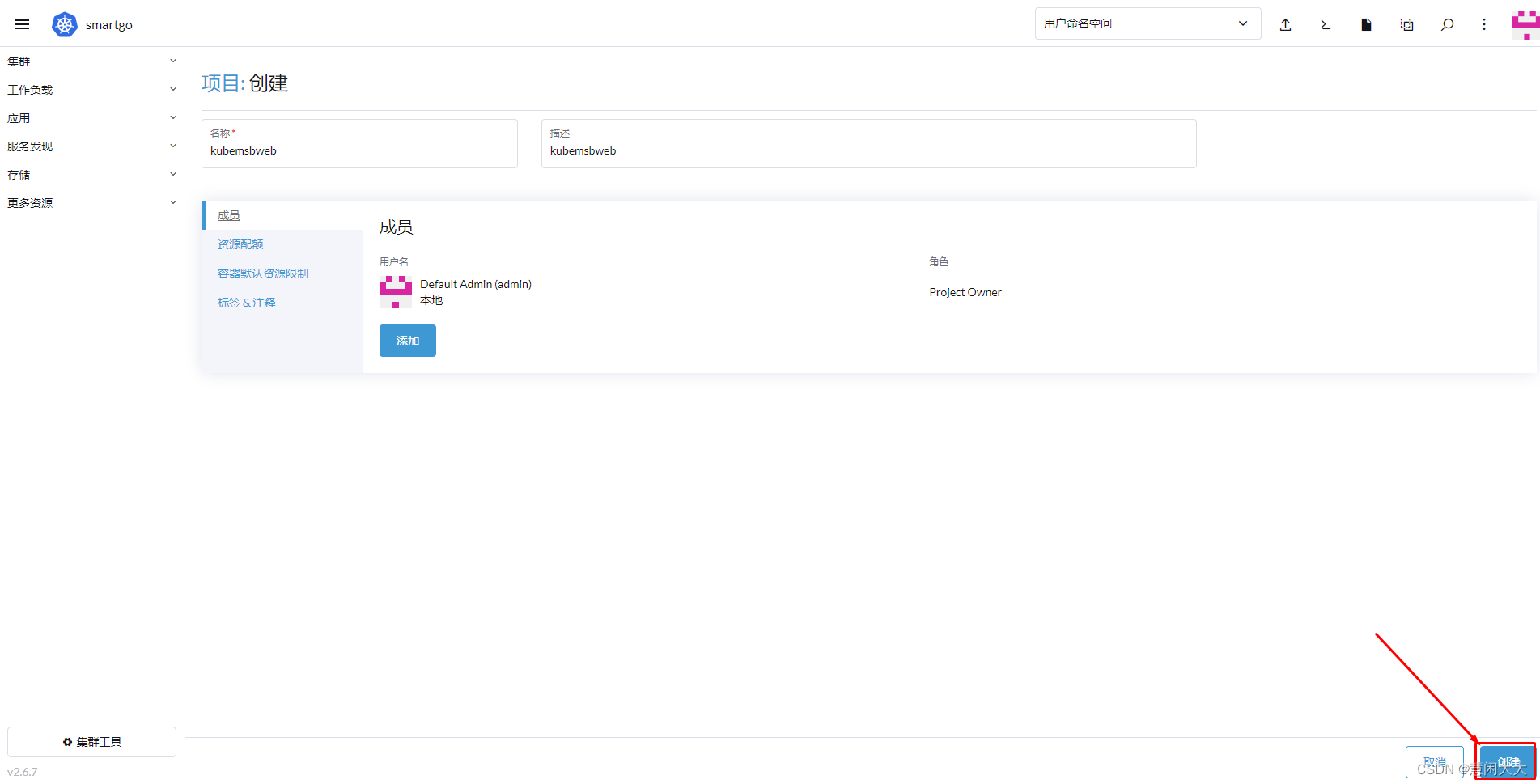Expand the 服务发现 sidebar section
This screenshot has height=784, width=1540.
[x=92, y=146]
